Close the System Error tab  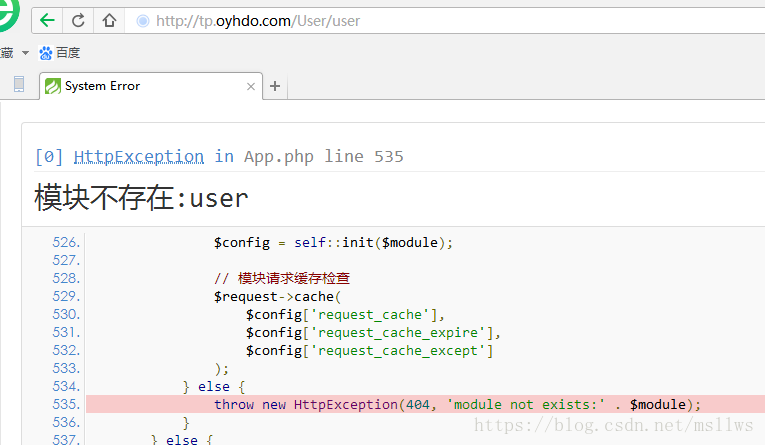click(251, 86)
